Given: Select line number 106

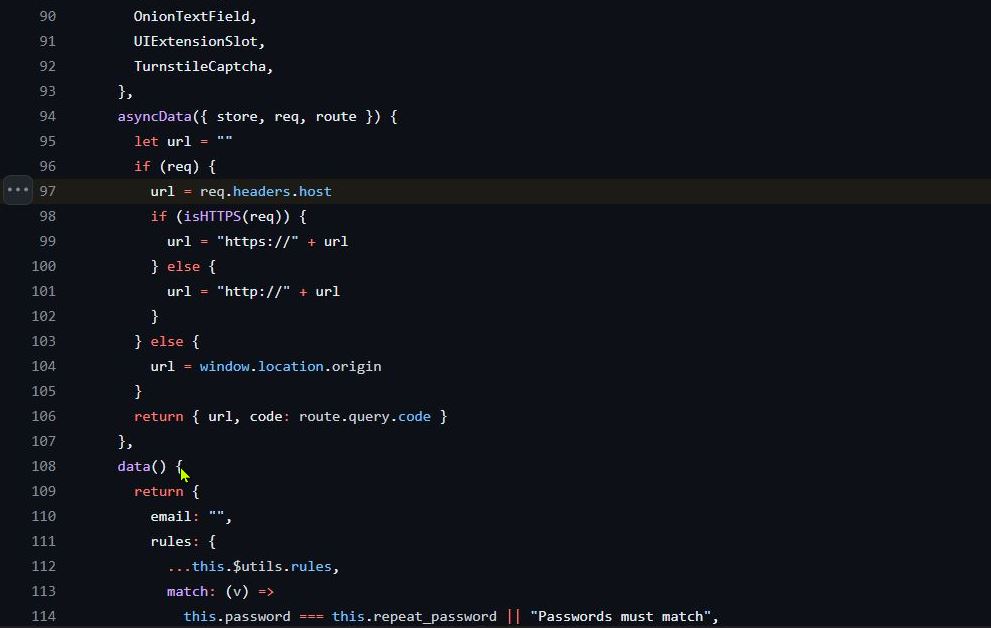Looking at the screenshot, I should pos(44,416).
